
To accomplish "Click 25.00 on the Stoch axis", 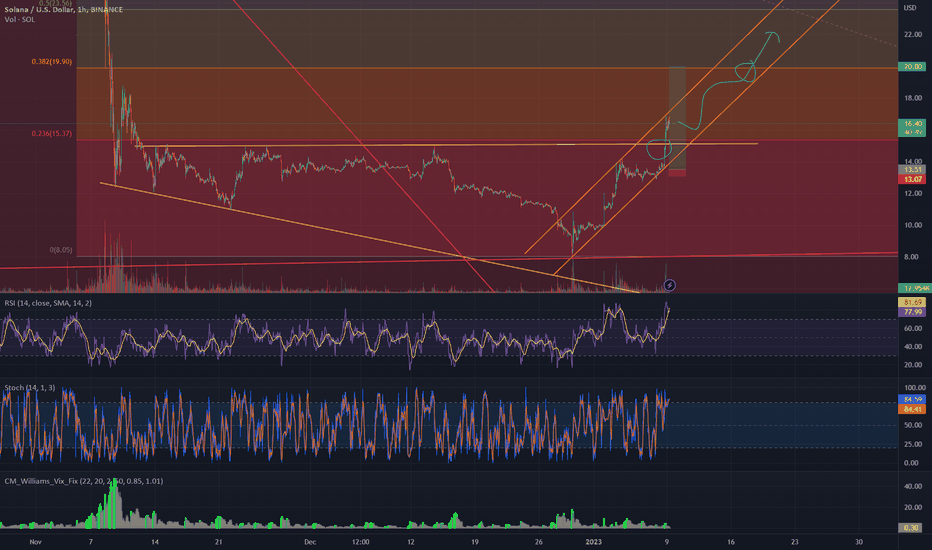I will coord(913,444).
